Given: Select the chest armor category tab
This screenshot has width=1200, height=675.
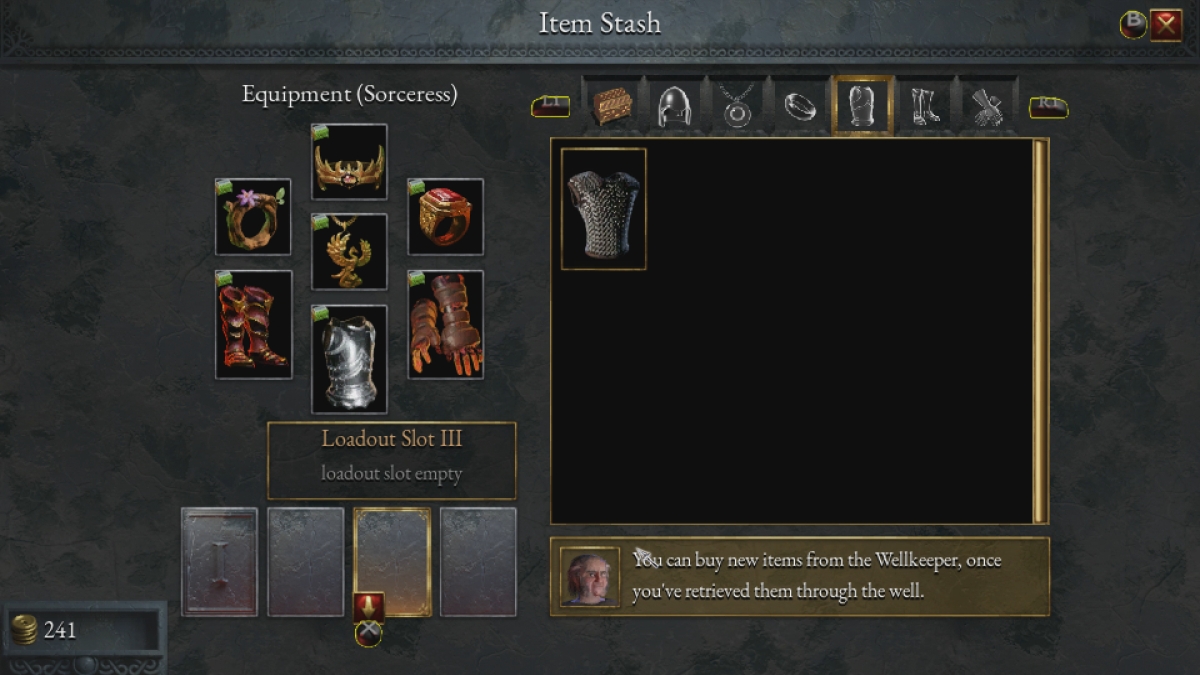Looking at the screenshot, I should click(862, 105).
